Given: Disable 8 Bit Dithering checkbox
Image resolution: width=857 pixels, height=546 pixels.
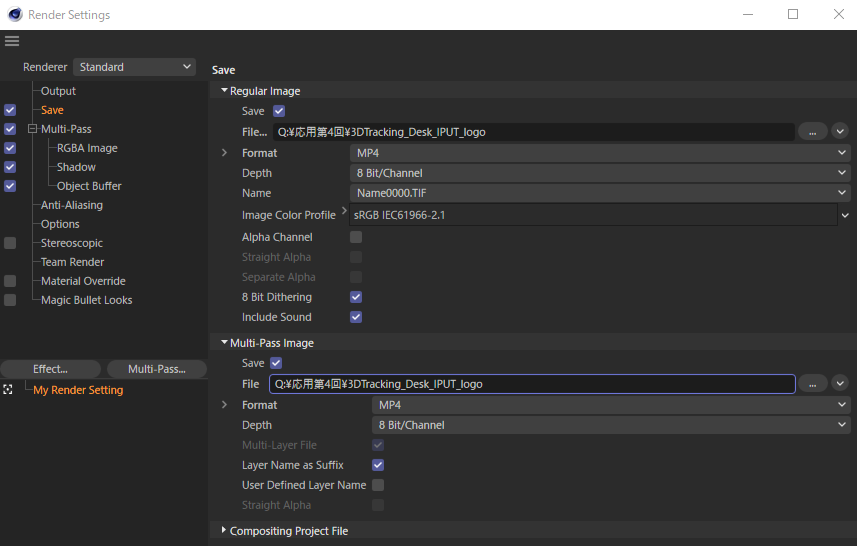Looking at the screenshot, I should (356, 297).
